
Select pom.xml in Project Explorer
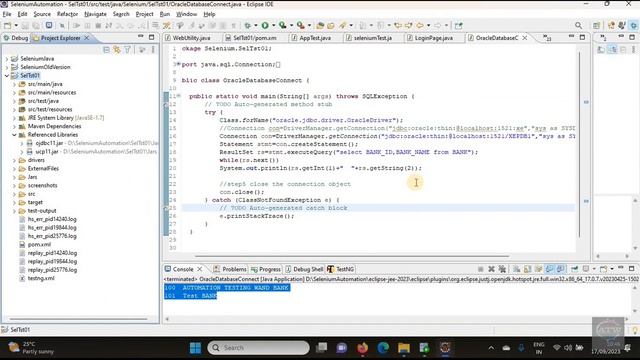(x=39, y=244)
